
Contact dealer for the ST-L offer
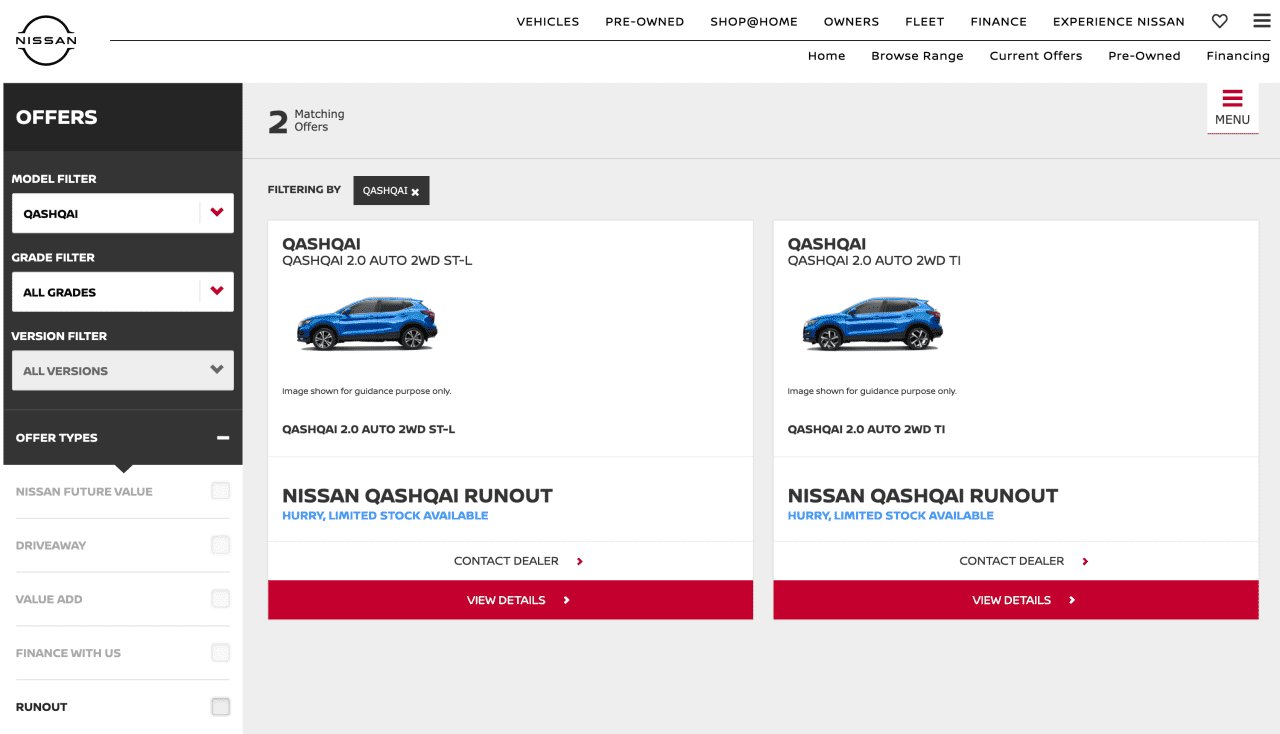tap(510, 561)
